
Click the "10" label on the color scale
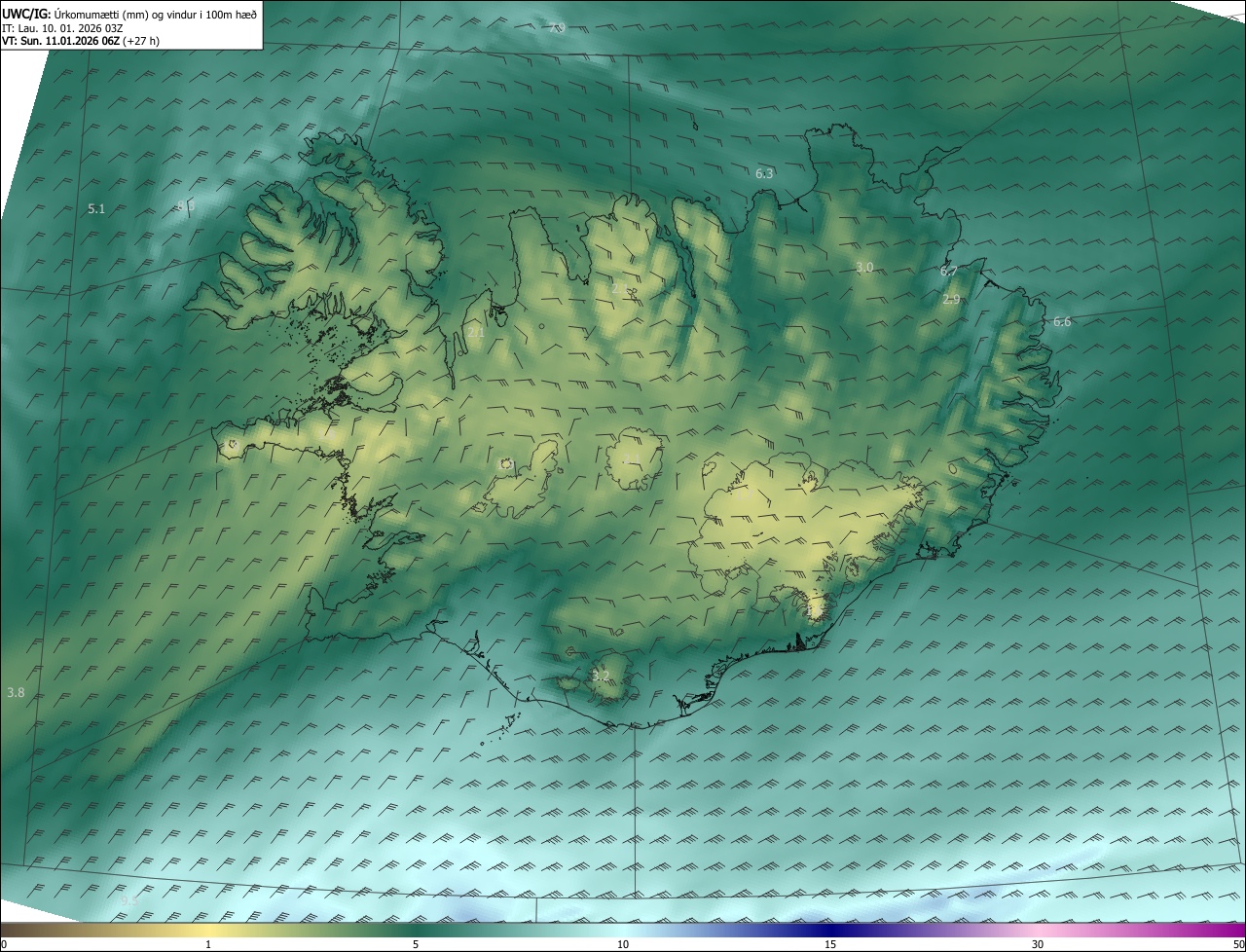click(623, 945)
